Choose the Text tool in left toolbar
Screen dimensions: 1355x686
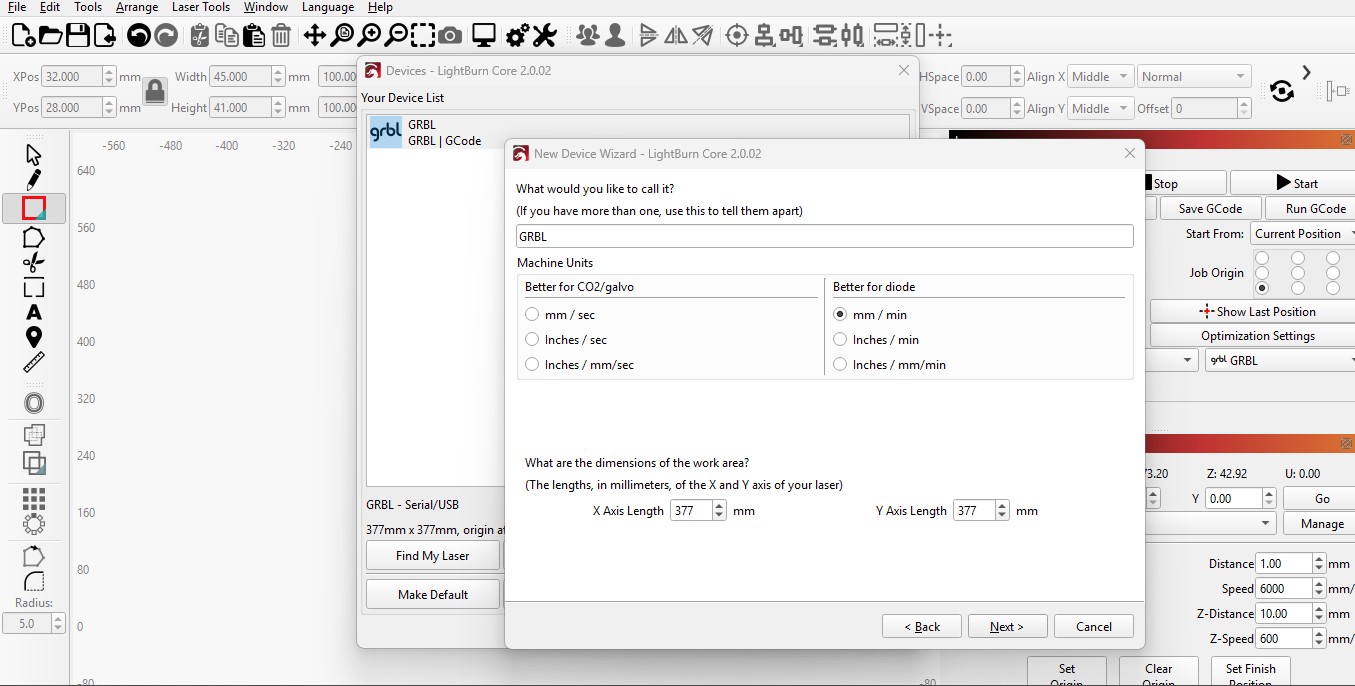click(33, 312)
